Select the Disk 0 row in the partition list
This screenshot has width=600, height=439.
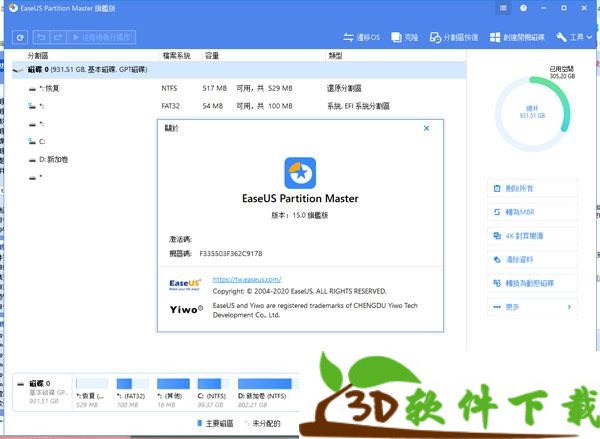[239, 70]
